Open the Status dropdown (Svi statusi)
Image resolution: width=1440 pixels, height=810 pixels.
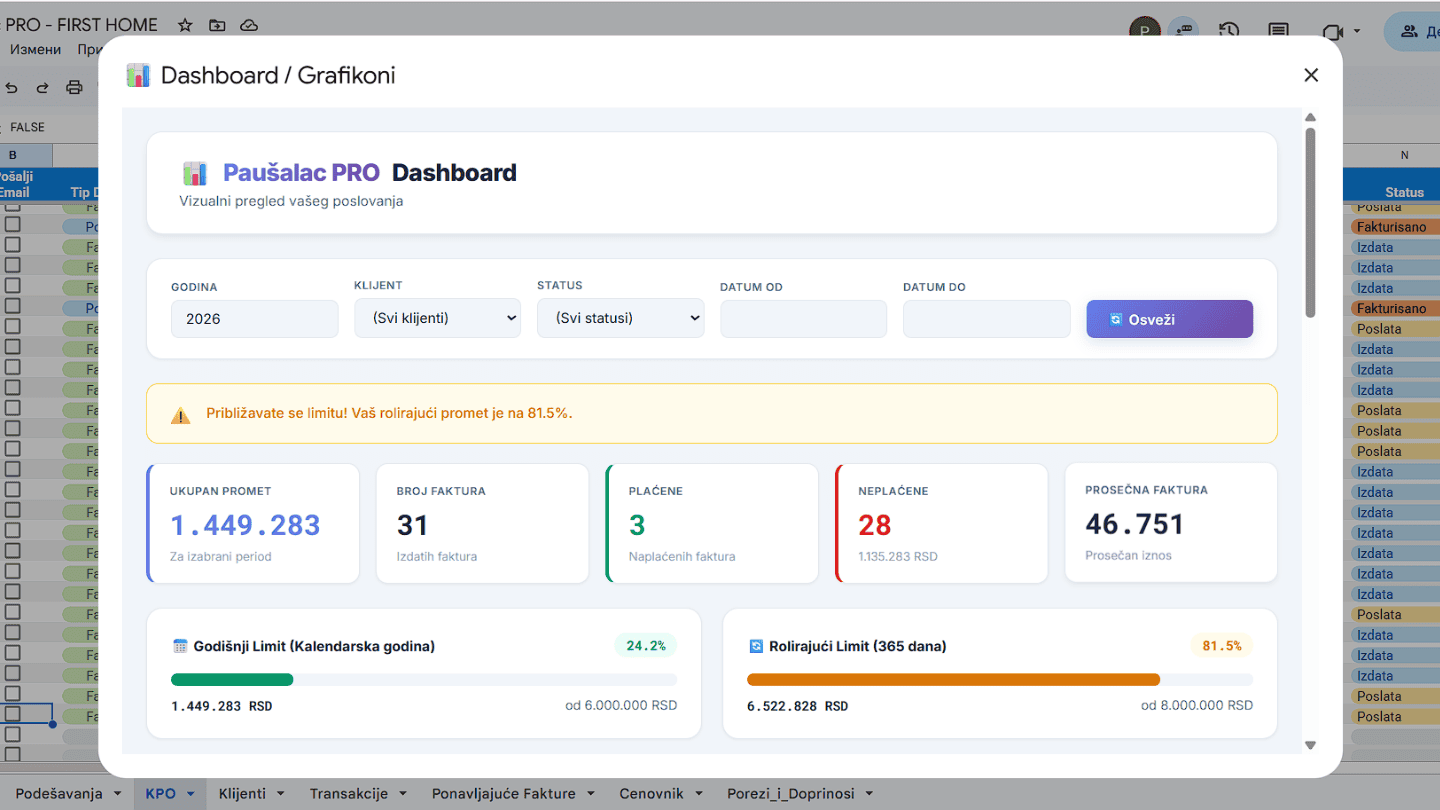coord(620,318)
